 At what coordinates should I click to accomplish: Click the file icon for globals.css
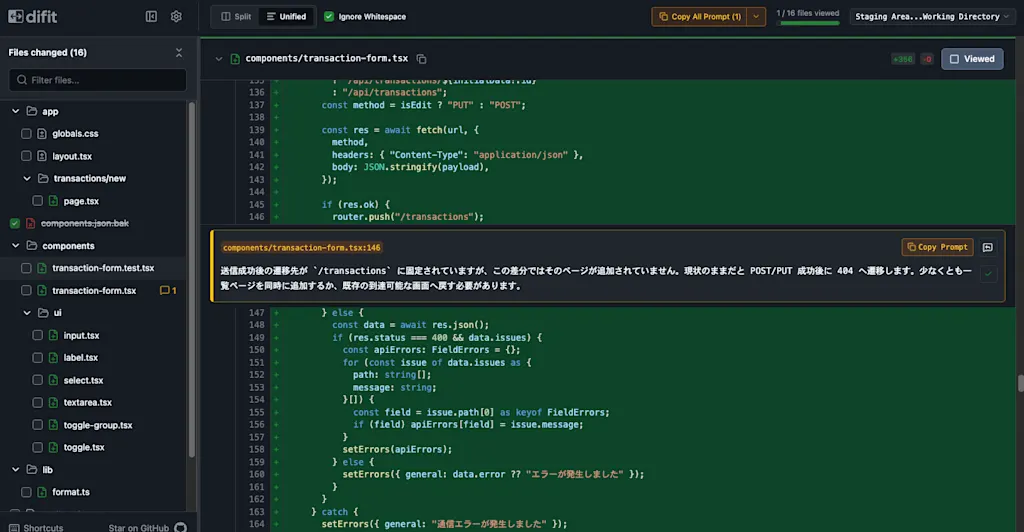(x=42, y=134)
